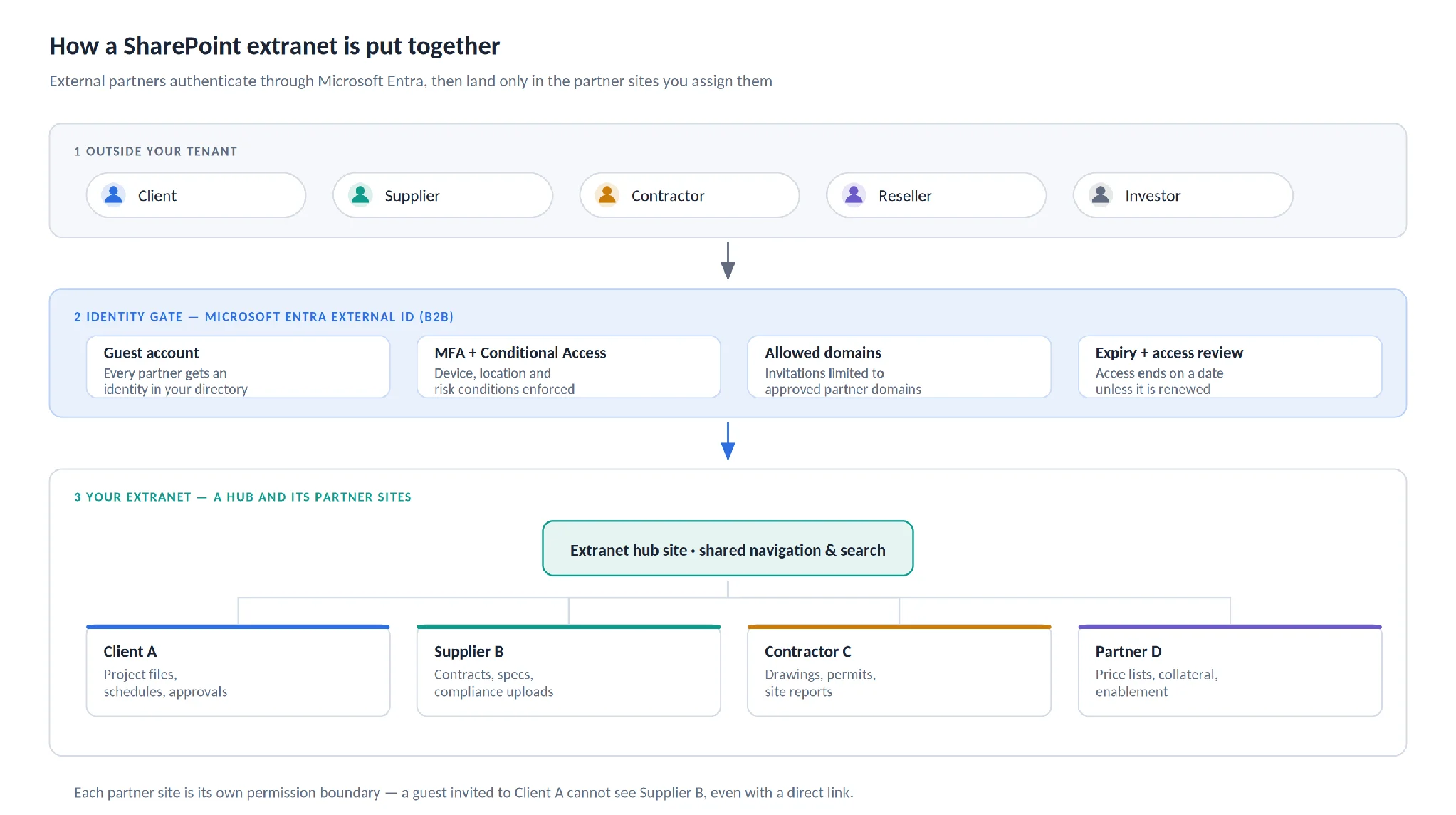Click 'Project files, schedules, approvals' text
This screenshot has height=815, width=1456.
(165, 683)
